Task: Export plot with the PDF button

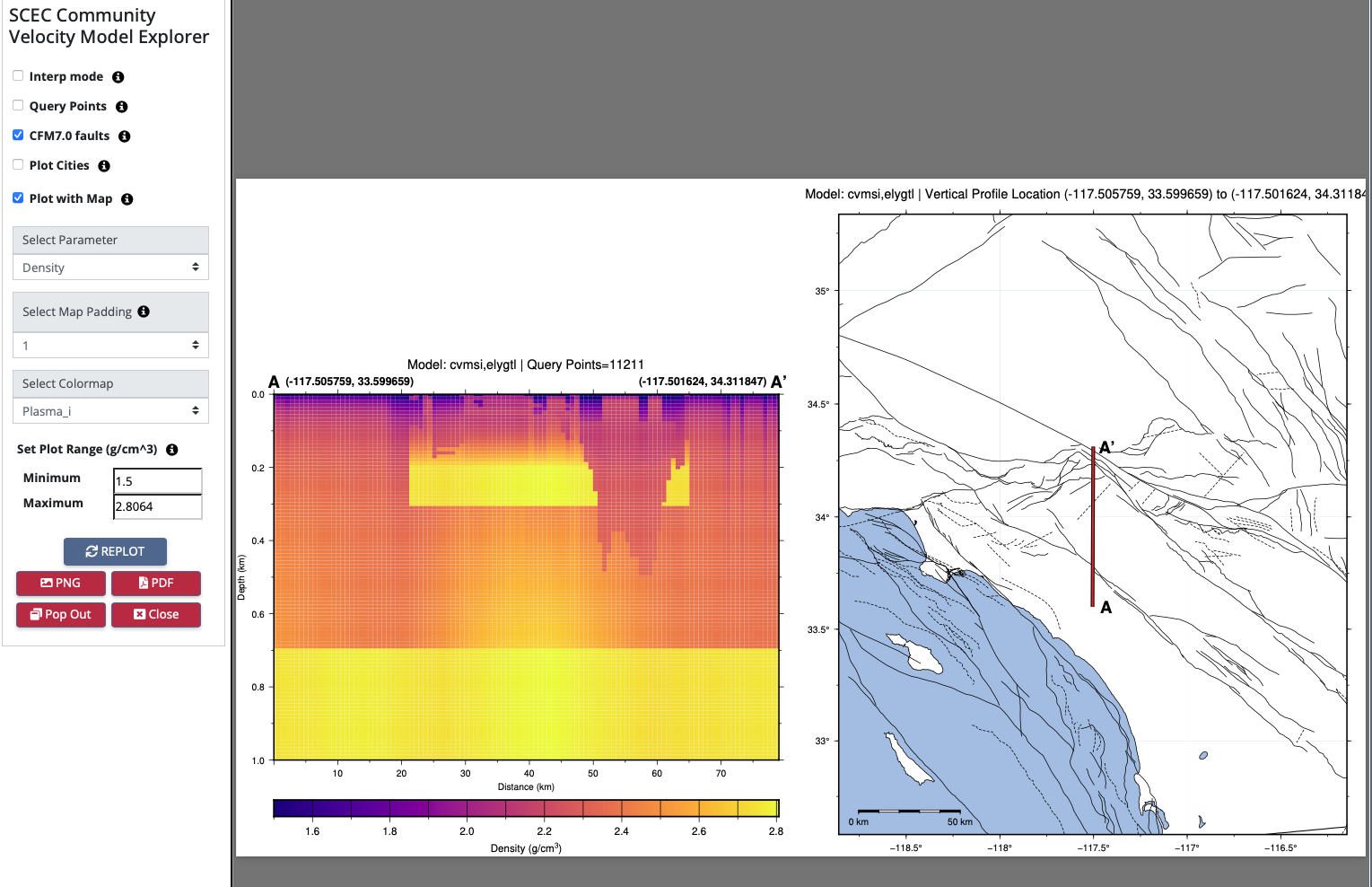Action: point(156,583)
